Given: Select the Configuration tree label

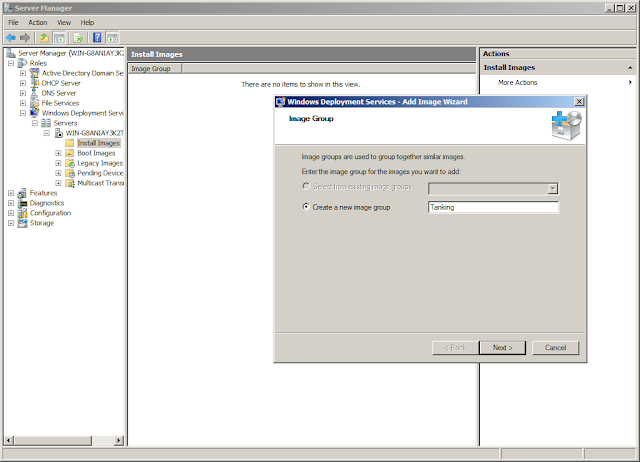Looking at the screenshot, I should (50, 213).
